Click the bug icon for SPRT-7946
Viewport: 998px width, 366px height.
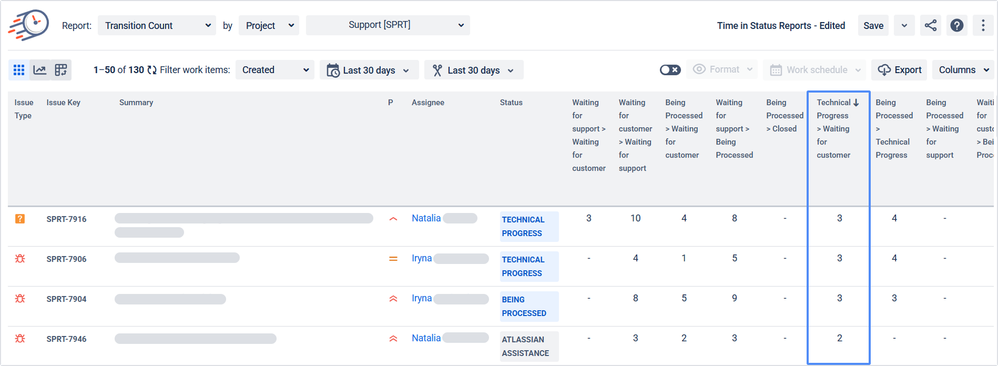[x=20, y=339]
